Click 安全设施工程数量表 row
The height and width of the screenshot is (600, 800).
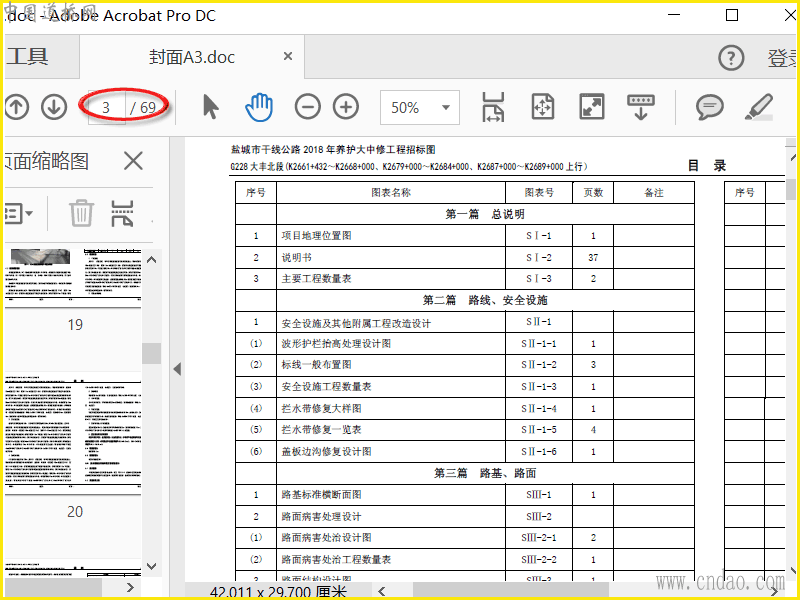tap(465, 387)
